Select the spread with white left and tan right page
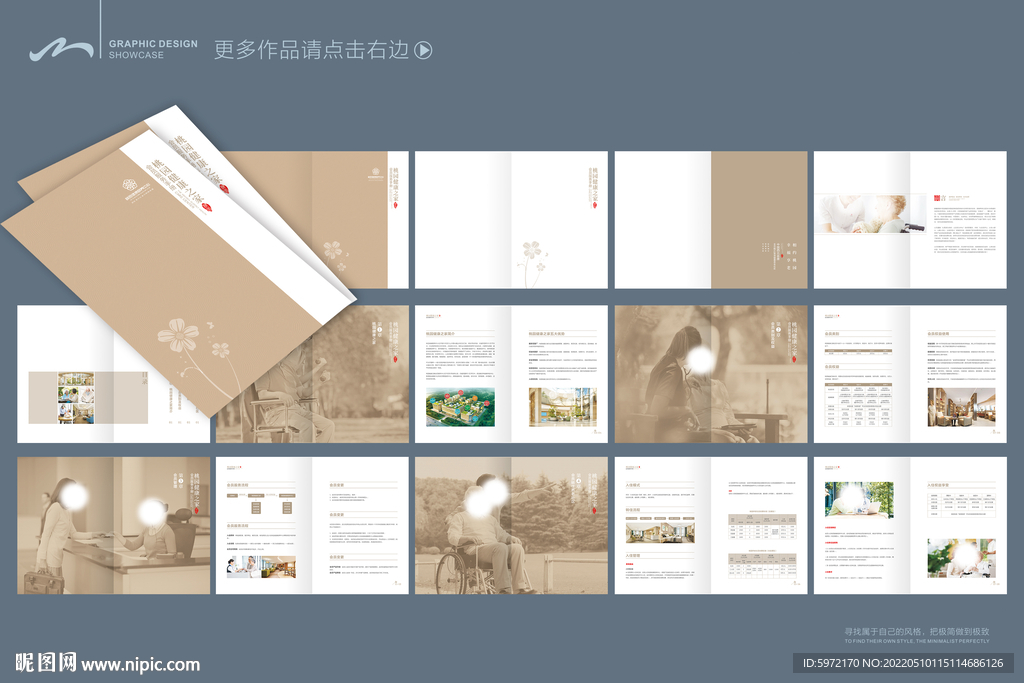Screen dimensions: 1024x683 [711, 220]
